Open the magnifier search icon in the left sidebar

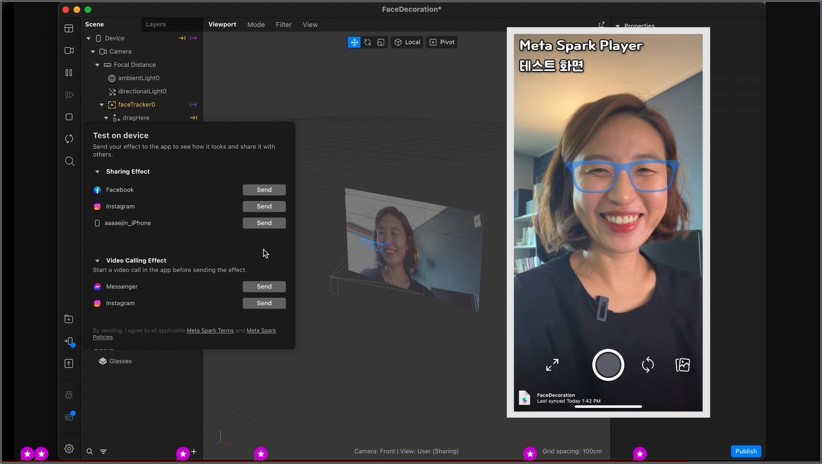click(x=69, y=161)
